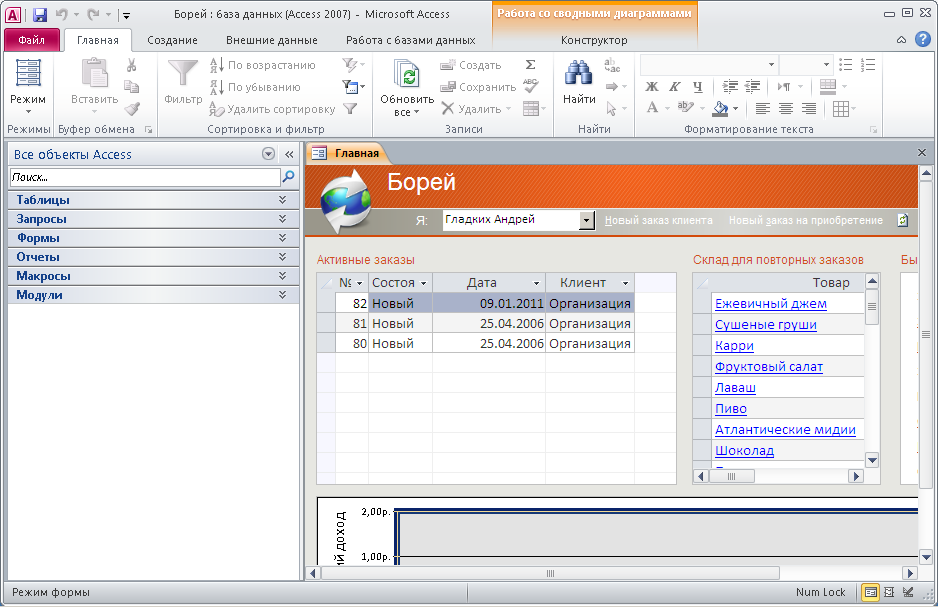
Task: Toggle Bold Ж formatting
Action: (652, 87)
